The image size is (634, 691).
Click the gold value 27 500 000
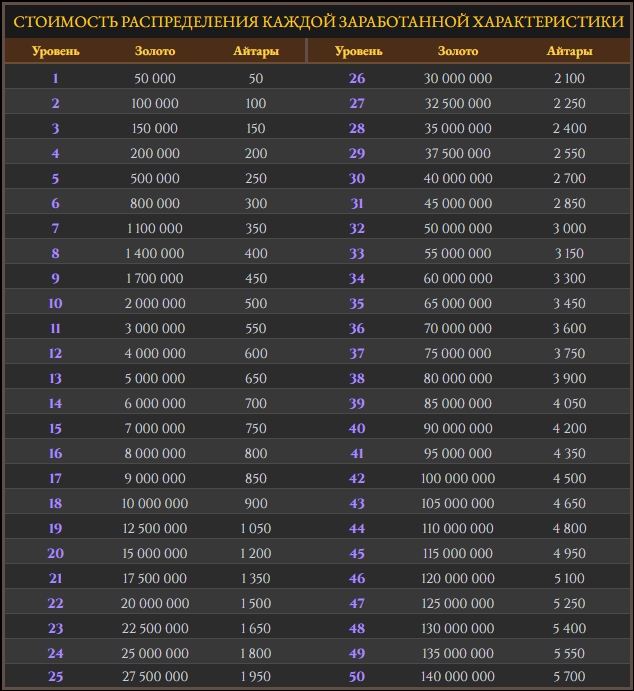click(x=155, y=678)
